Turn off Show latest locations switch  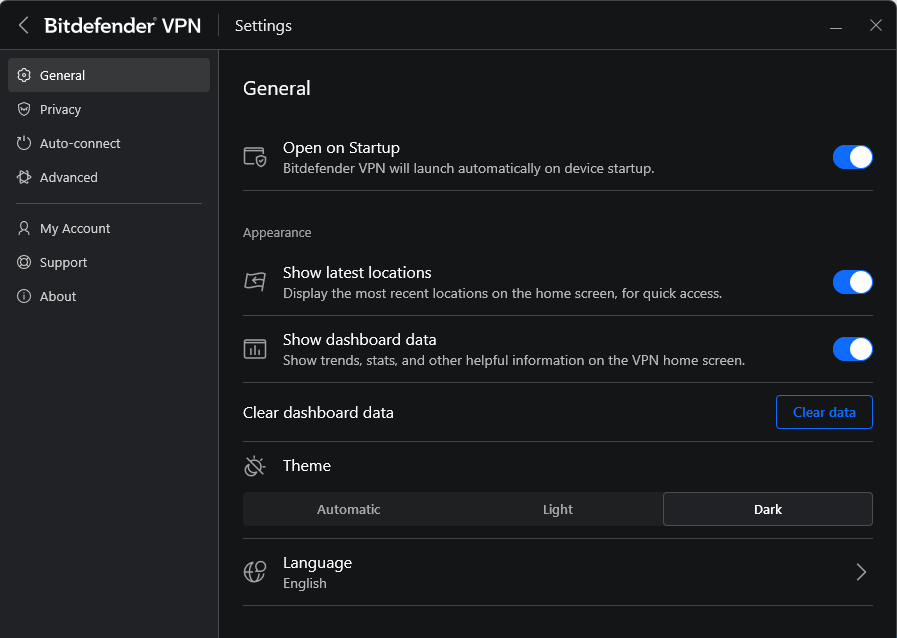(x=852, y=282)
